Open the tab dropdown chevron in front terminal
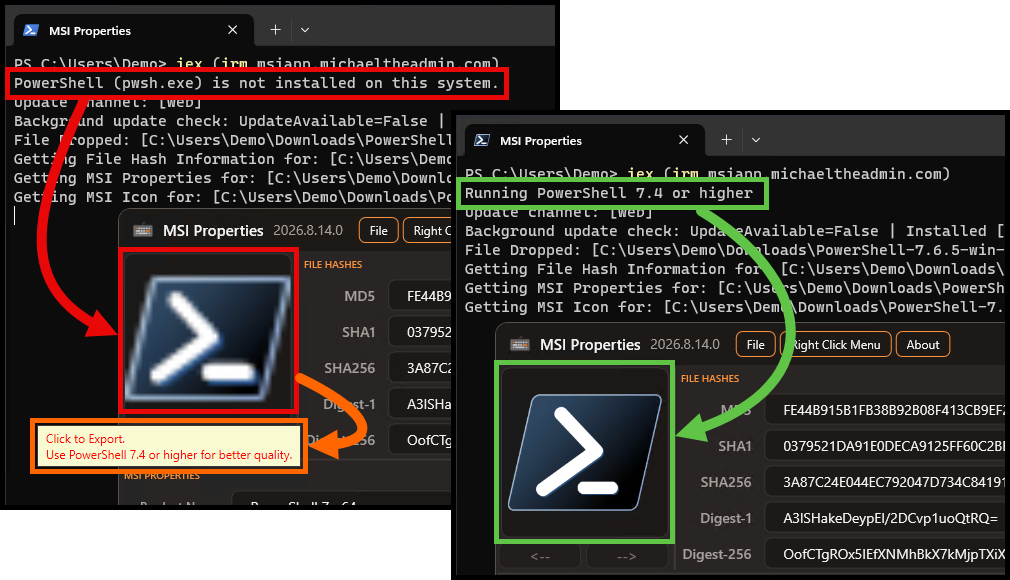This screenshot has height=580, width=1010. (756, 140)
